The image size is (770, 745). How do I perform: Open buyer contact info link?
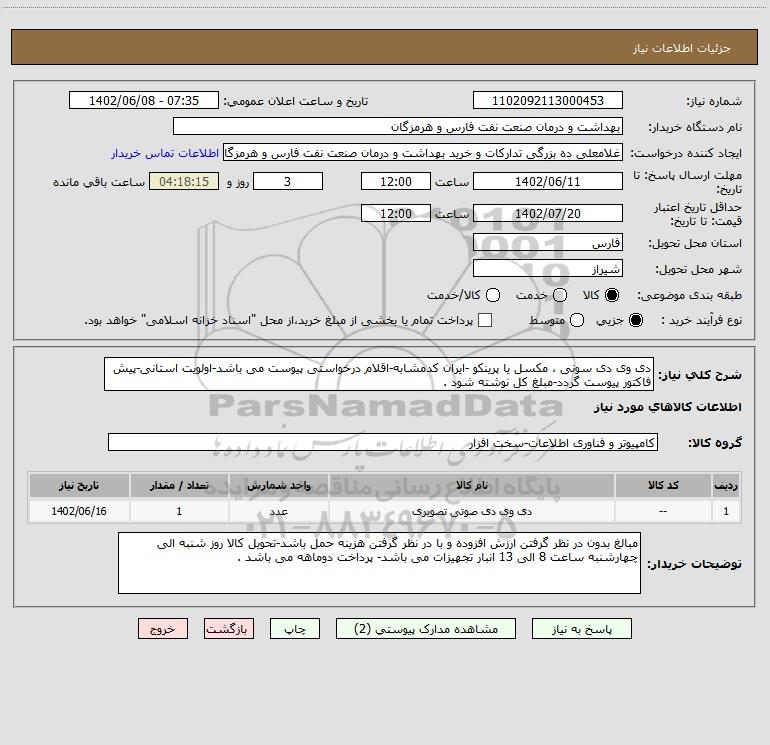[165, 153]
